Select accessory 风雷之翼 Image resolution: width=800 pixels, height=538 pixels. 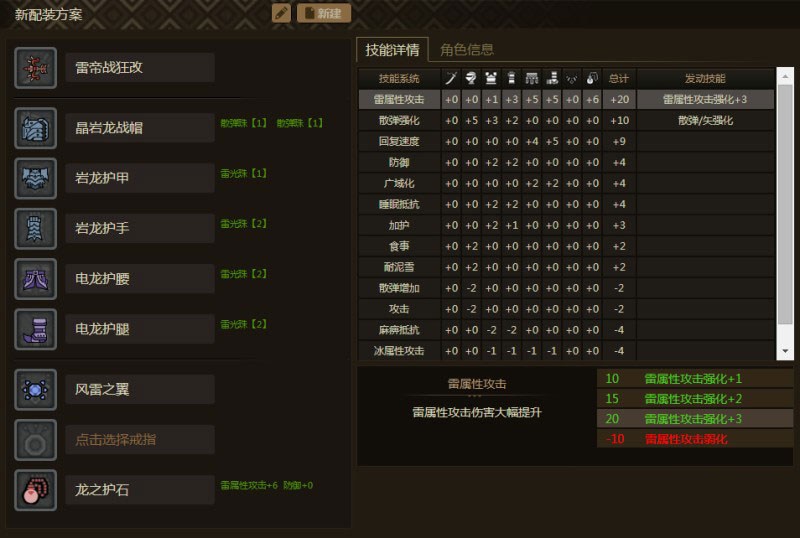click(140, 389)
